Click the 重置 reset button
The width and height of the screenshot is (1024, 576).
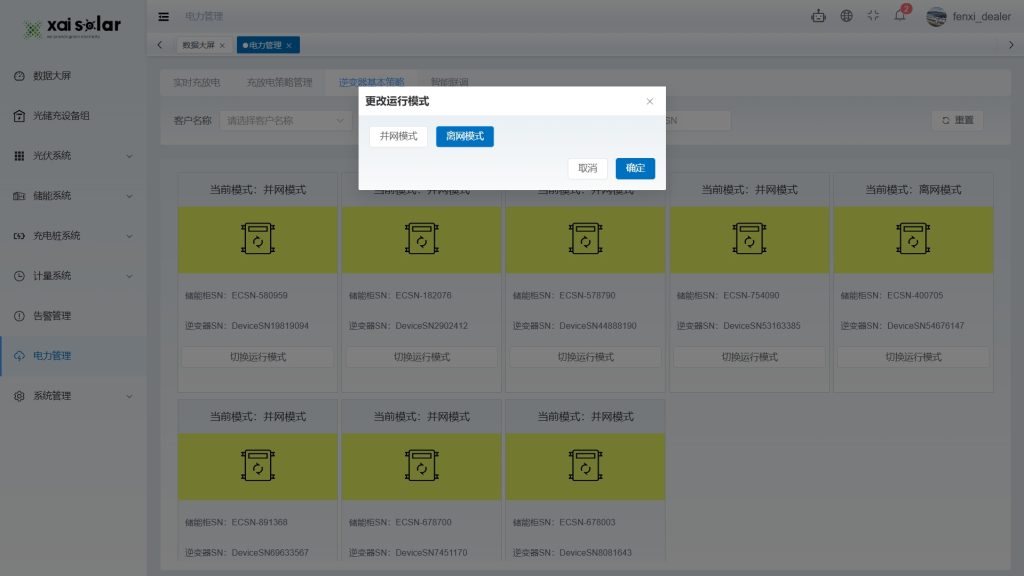pyautogui.click(x=956, y=120)
